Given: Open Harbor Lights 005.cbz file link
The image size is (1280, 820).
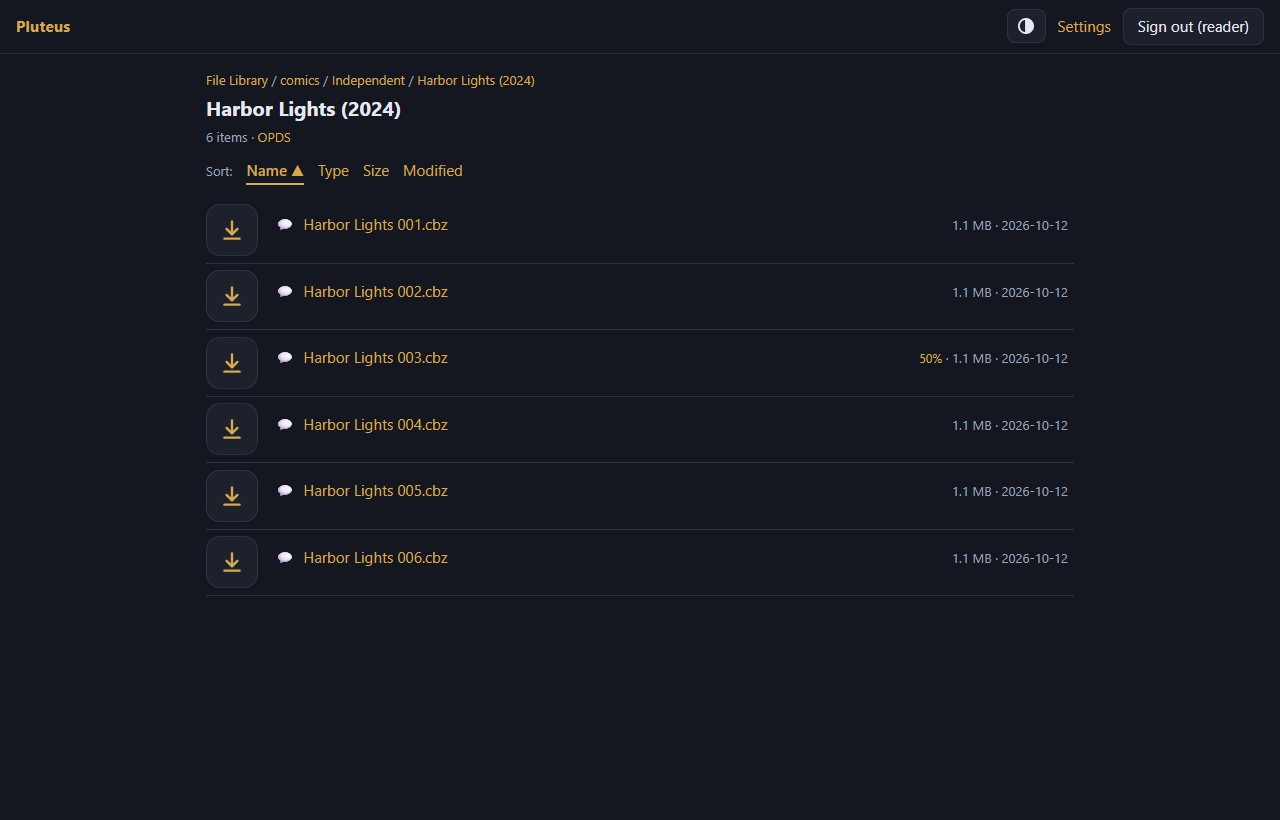Looking at the screenshot, I should click(x=376, y=491).
